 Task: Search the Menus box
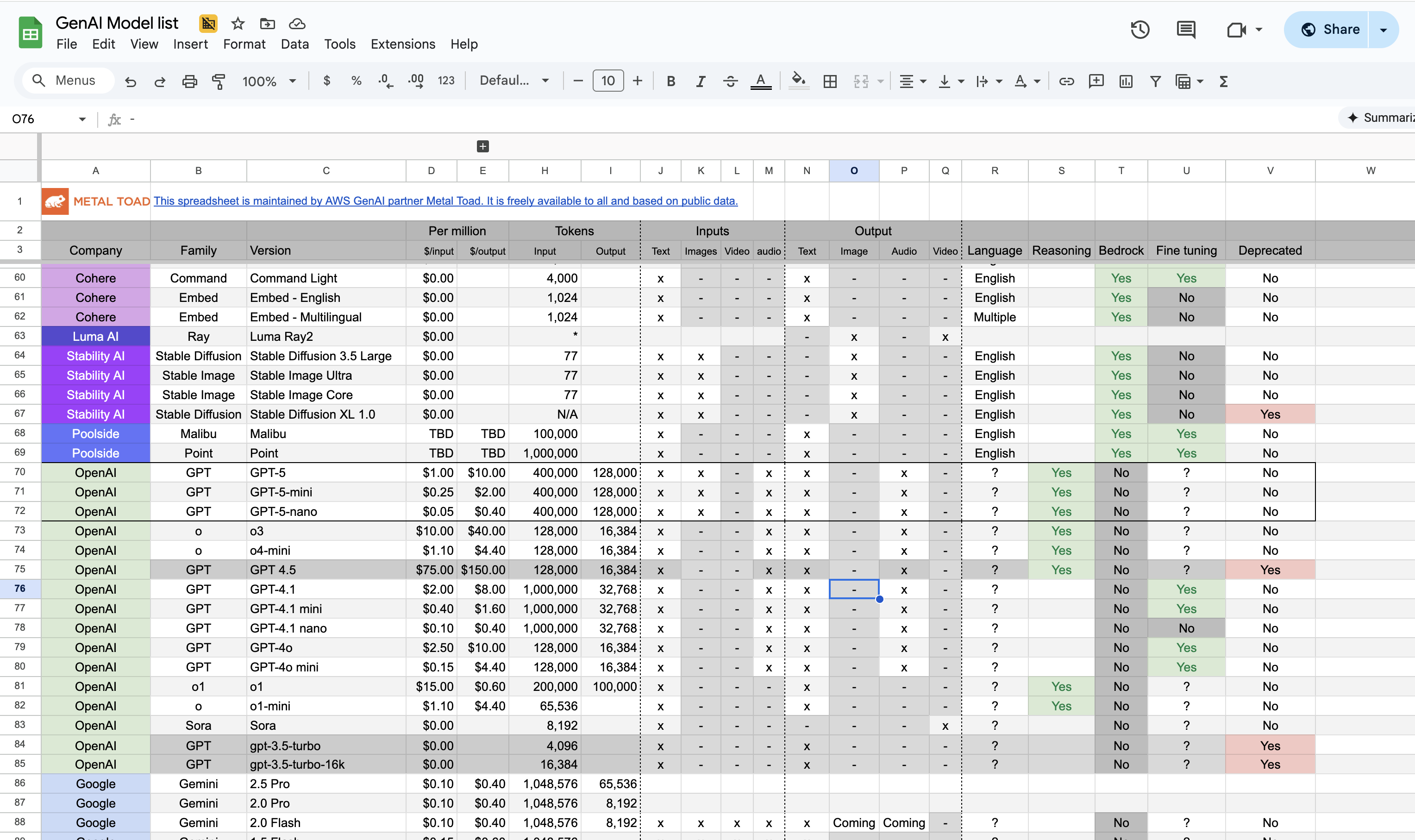tap(68, 81)
